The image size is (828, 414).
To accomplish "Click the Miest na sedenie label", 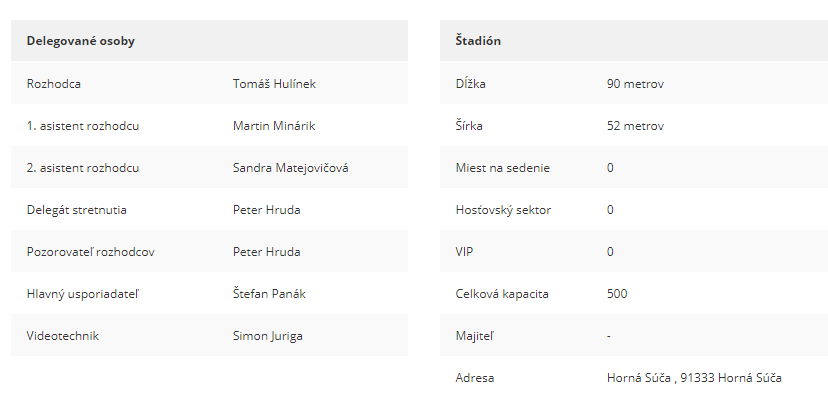I will pos(502,167).
